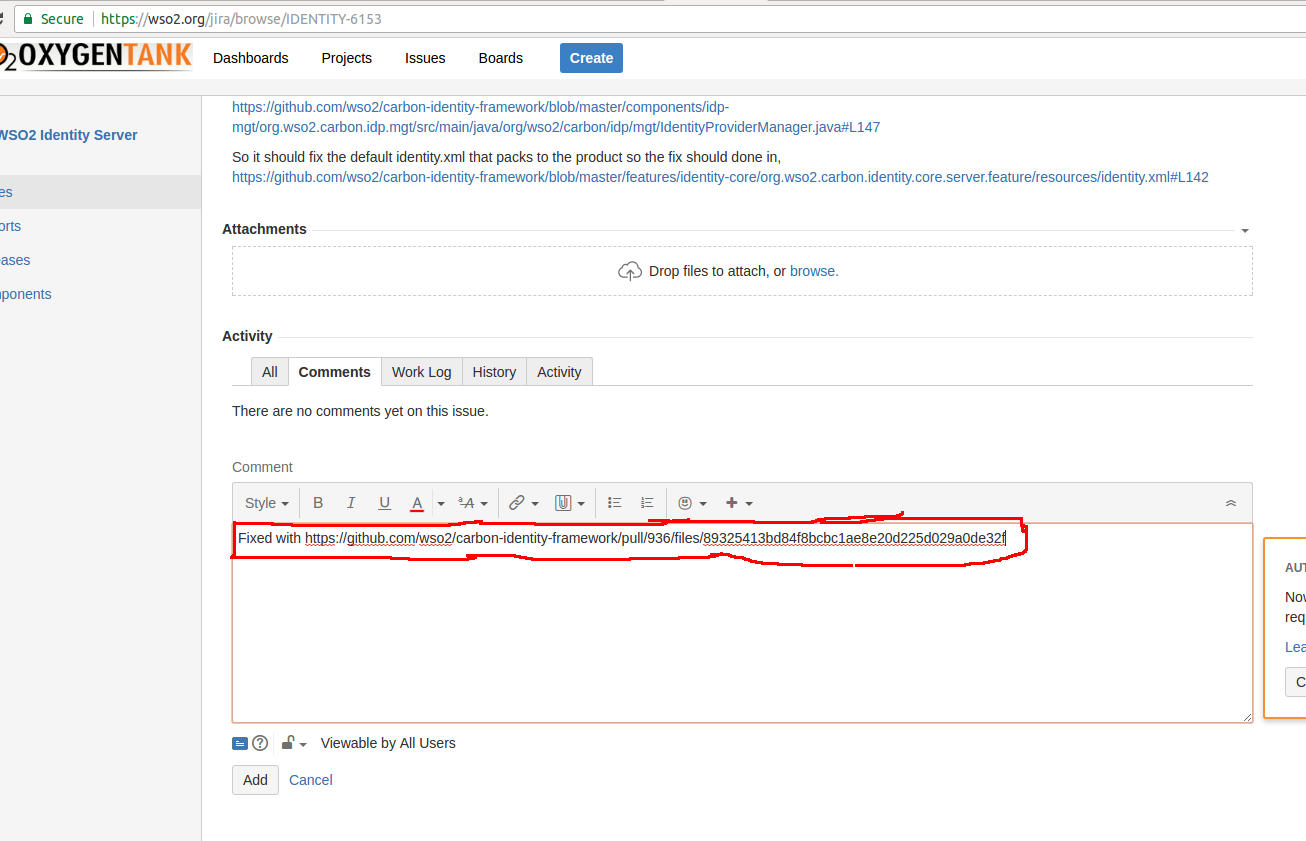
Task: Switch to the All activity tab
Action: point(270,372)
